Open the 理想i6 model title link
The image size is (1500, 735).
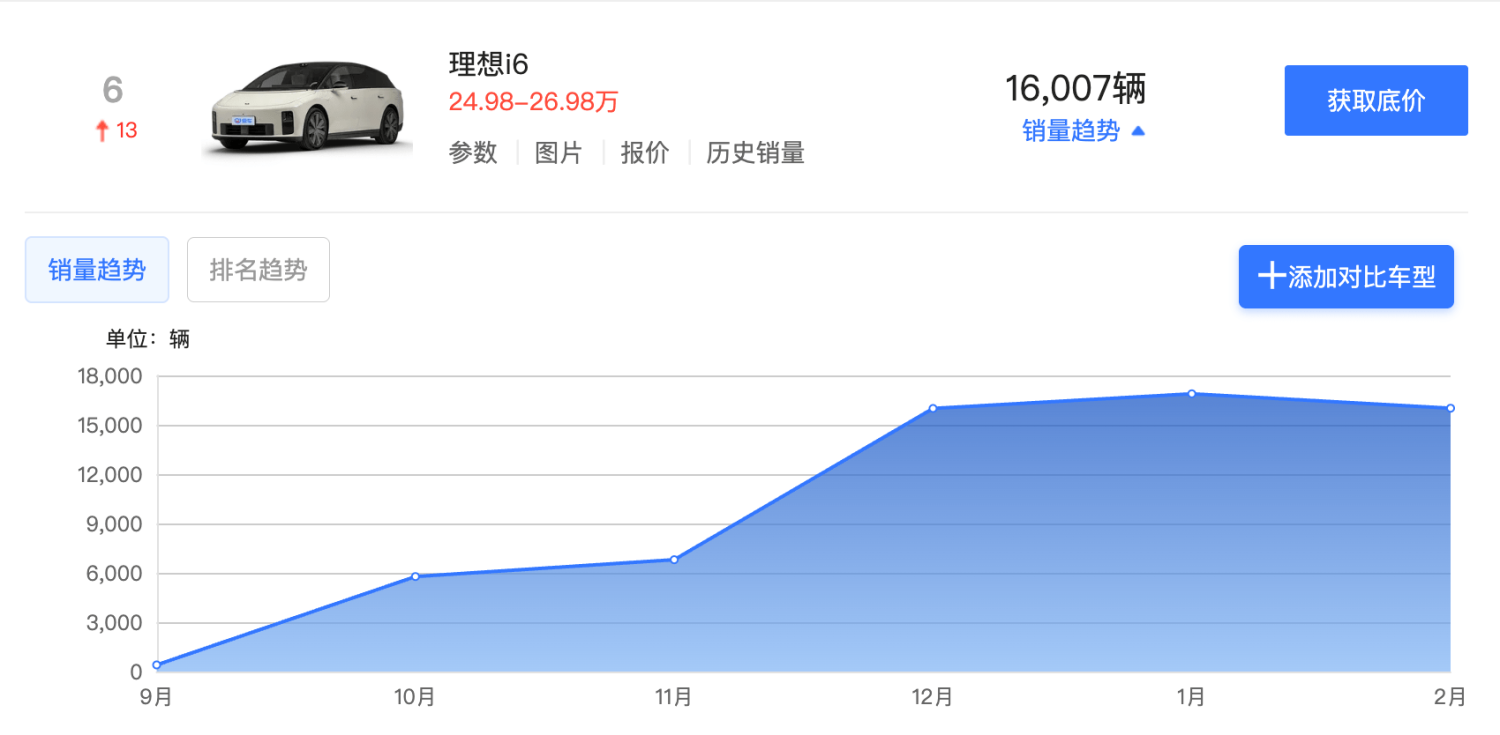(x=488, y=64)
